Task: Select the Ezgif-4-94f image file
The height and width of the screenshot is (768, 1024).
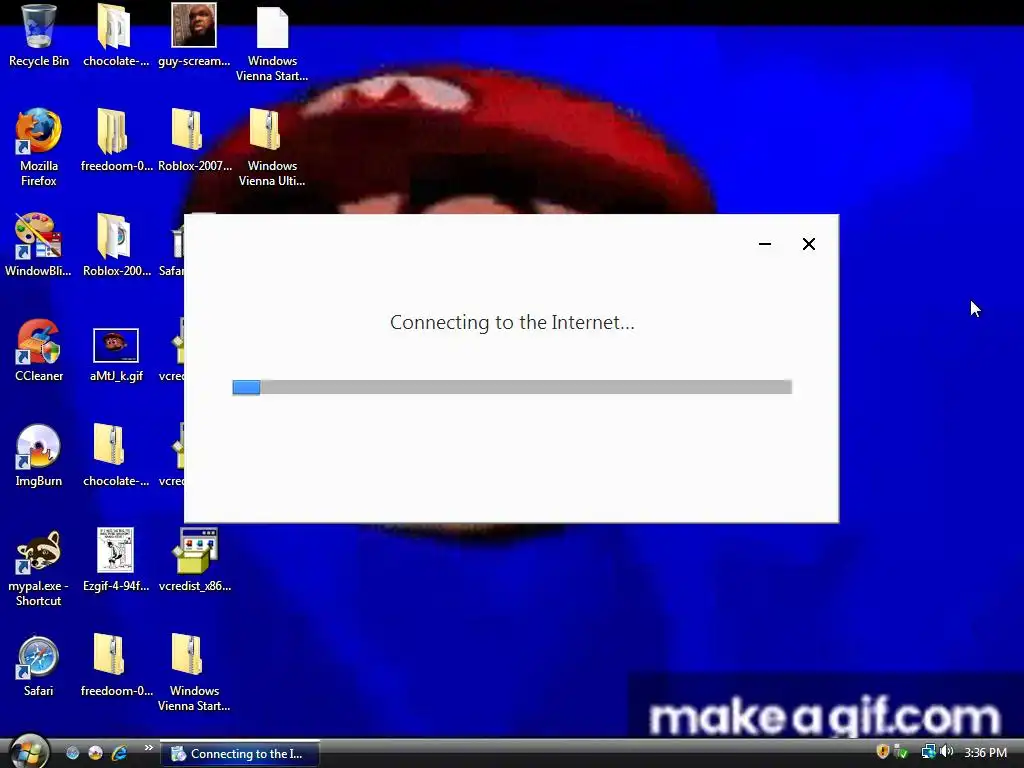Action: tap(116, 560)
